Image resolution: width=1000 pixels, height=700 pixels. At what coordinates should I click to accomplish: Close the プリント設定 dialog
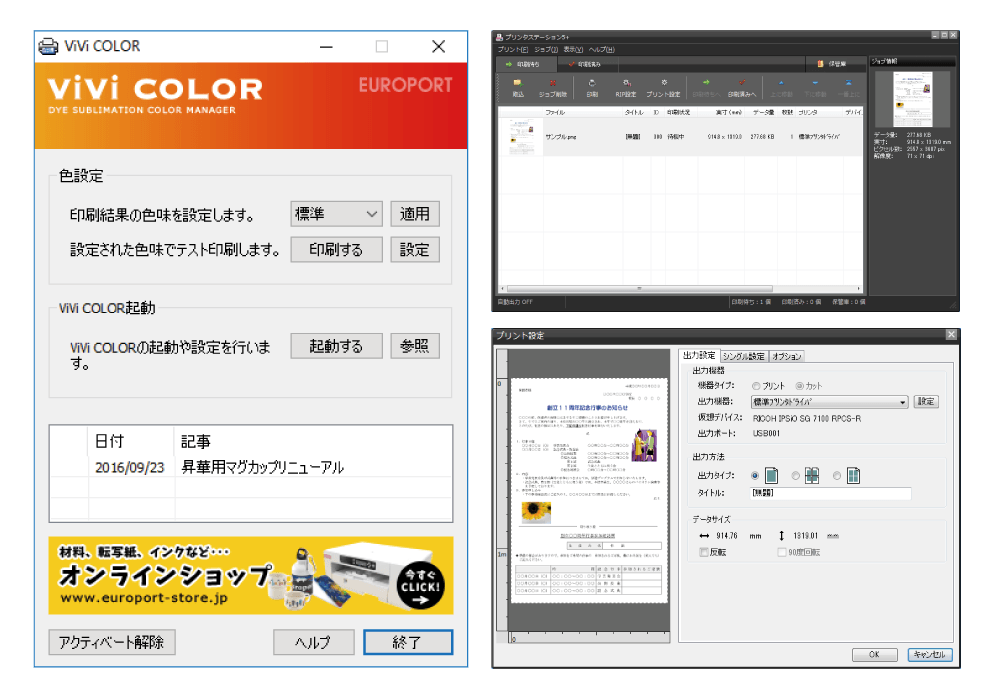click(951, 335)
